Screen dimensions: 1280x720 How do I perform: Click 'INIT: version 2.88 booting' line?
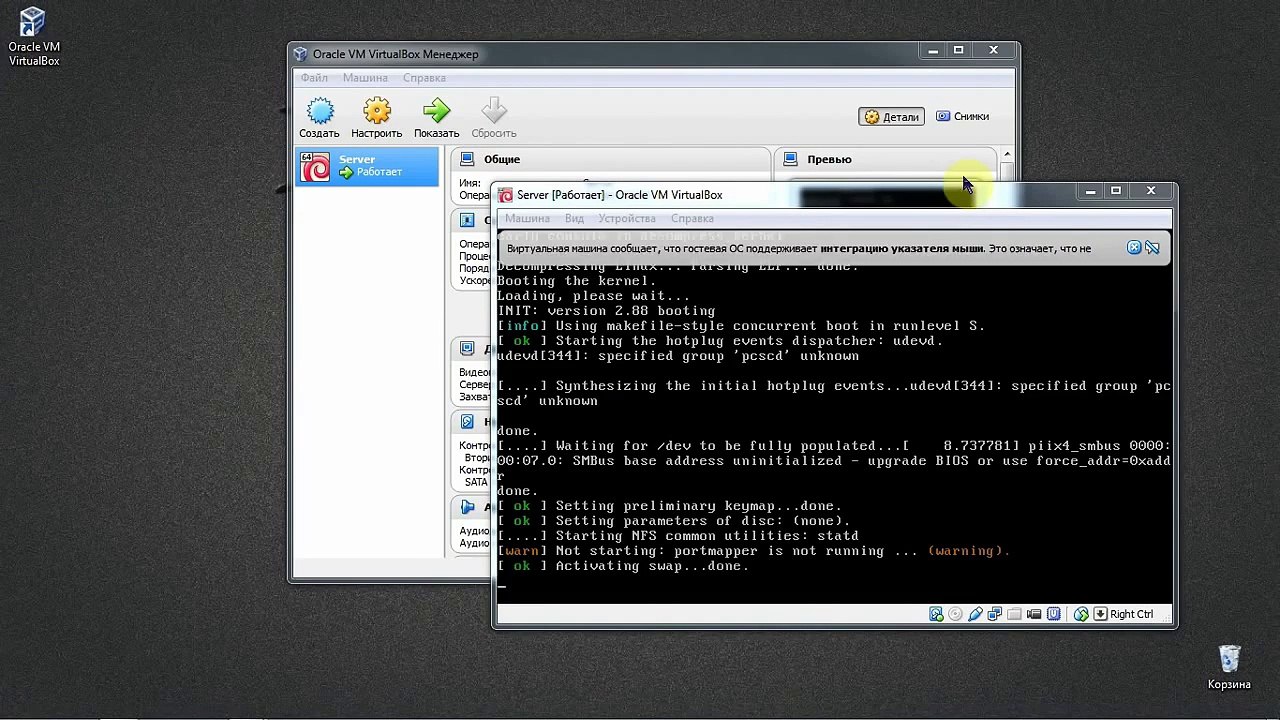coord(606,311)
